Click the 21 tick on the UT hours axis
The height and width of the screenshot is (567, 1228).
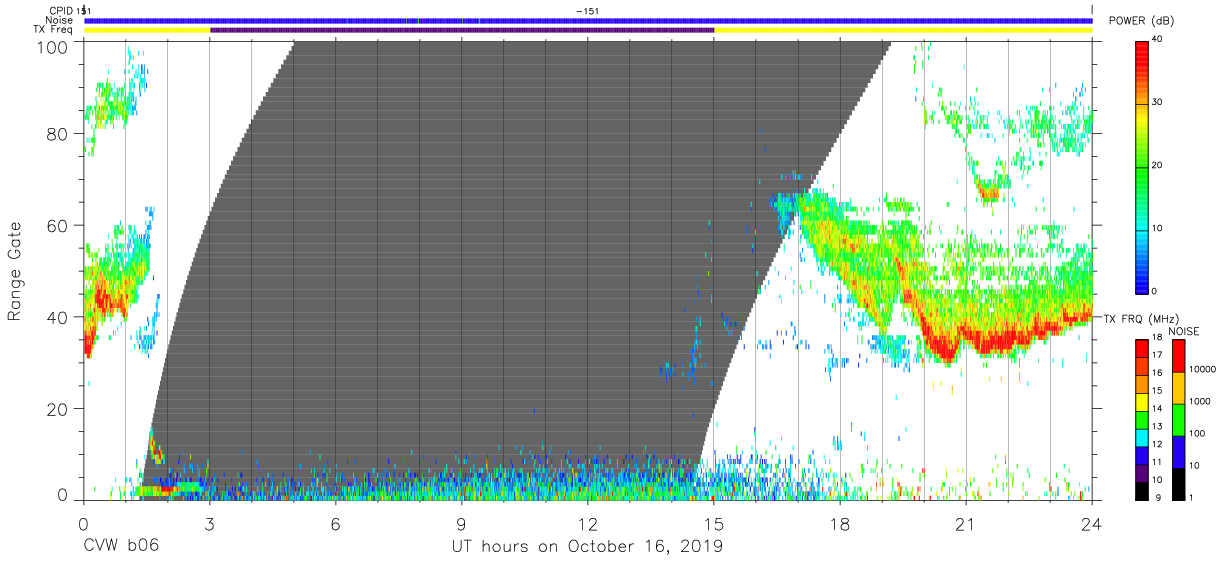click(x=966, y=523)
